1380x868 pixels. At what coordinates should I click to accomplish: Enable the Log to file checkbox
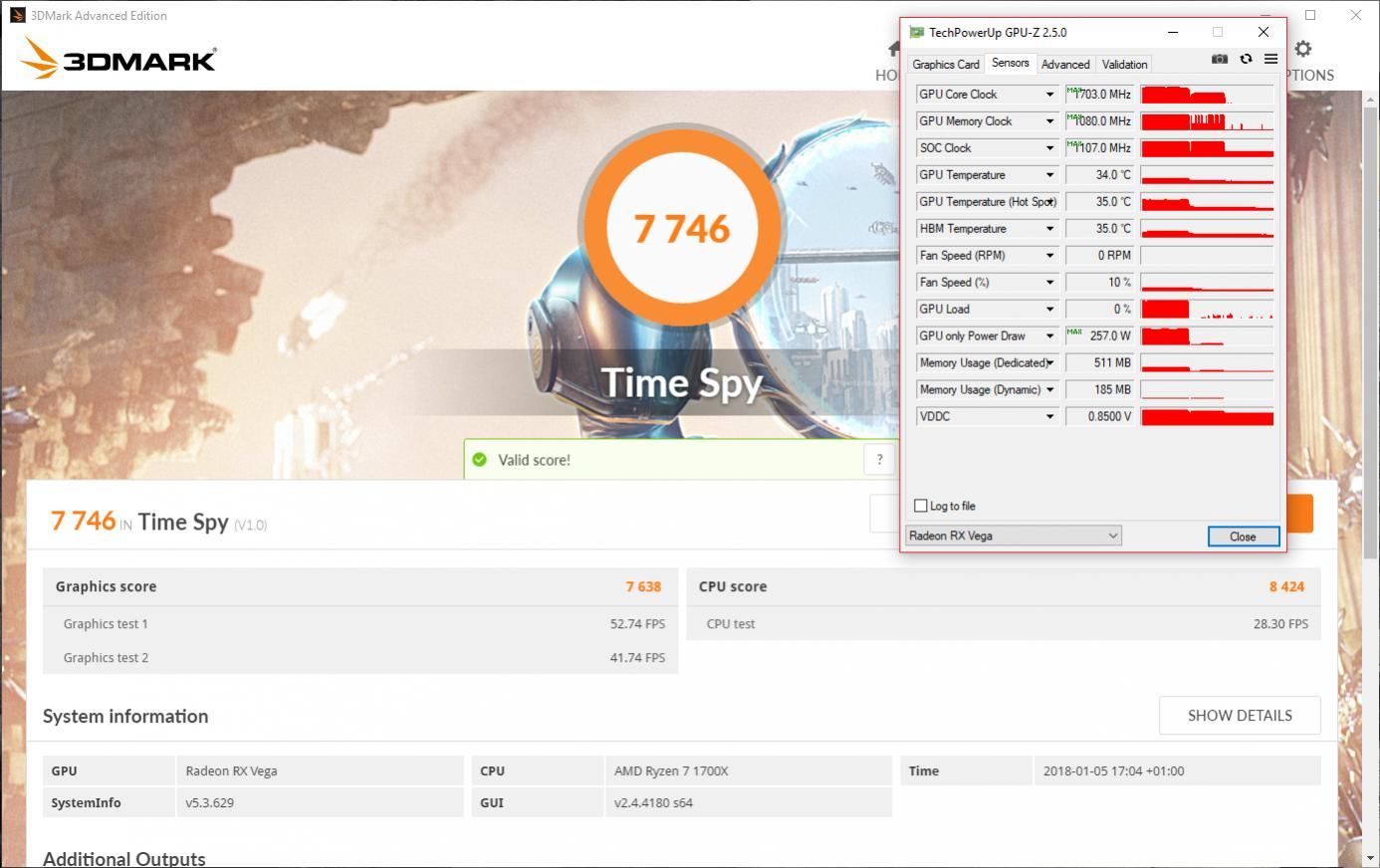921,506
